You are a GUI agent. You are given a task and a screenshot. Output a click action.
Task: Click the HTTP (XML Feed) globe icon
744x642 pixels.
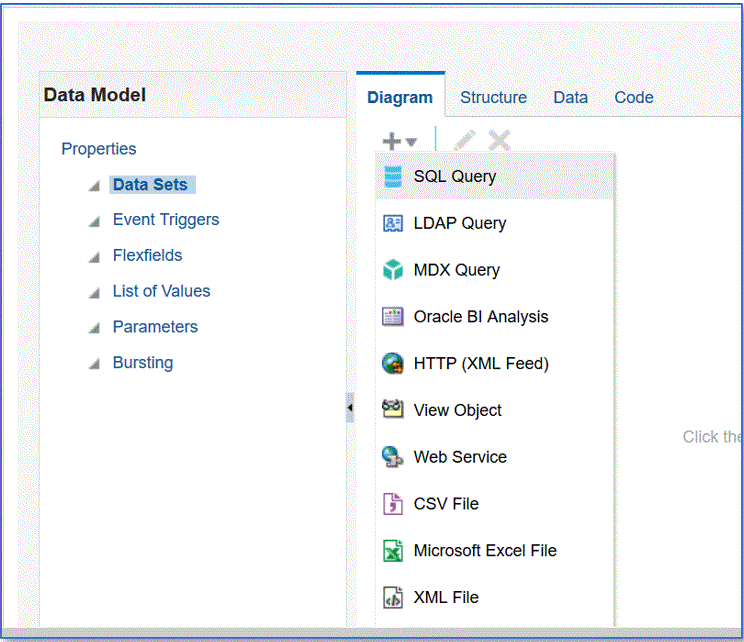(393, 364)
